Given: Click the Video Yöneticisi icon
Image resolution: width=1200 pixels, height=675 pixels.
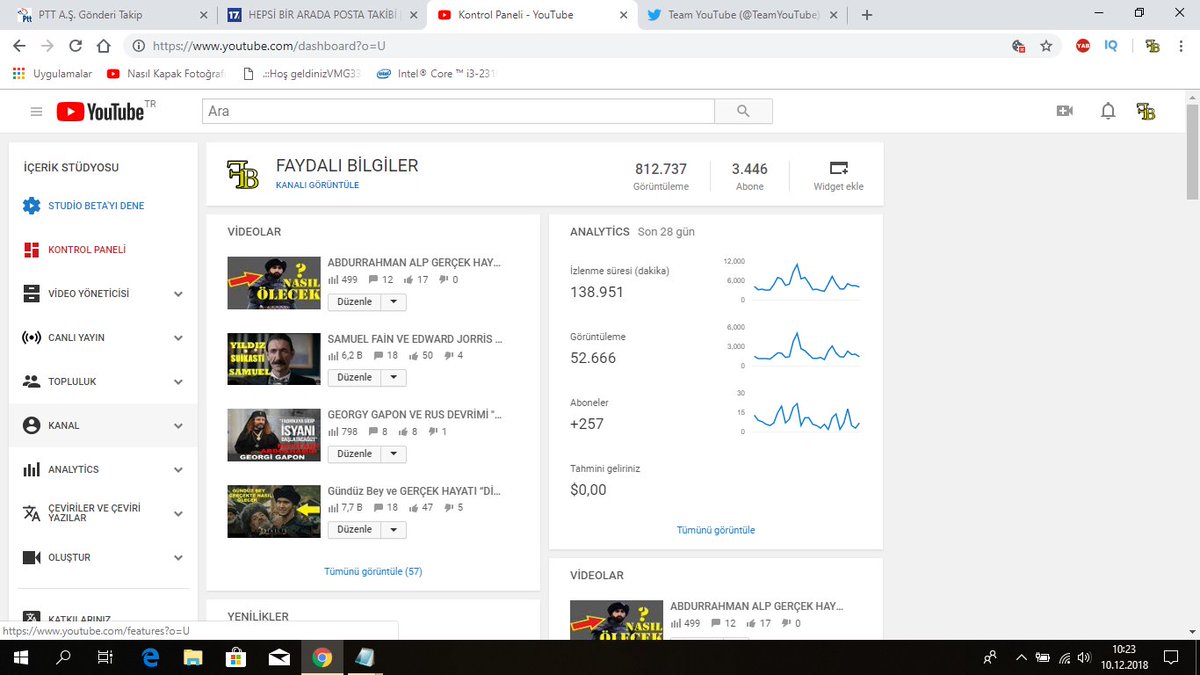Looking at the screenshot, I should click(31, 294).
